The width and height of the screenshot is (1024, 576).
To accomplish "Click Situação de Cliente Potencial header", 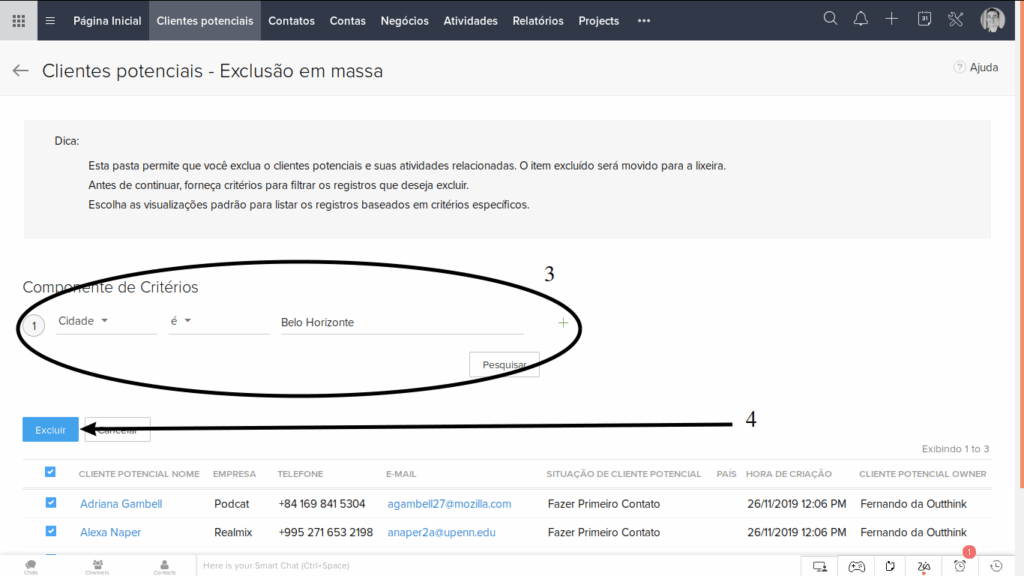I will pos(624,473).
